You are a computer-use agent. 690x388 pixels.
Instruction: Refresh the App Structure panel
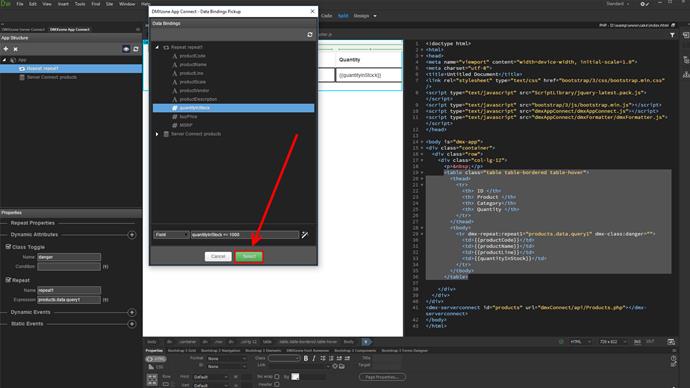click(136, 49)
